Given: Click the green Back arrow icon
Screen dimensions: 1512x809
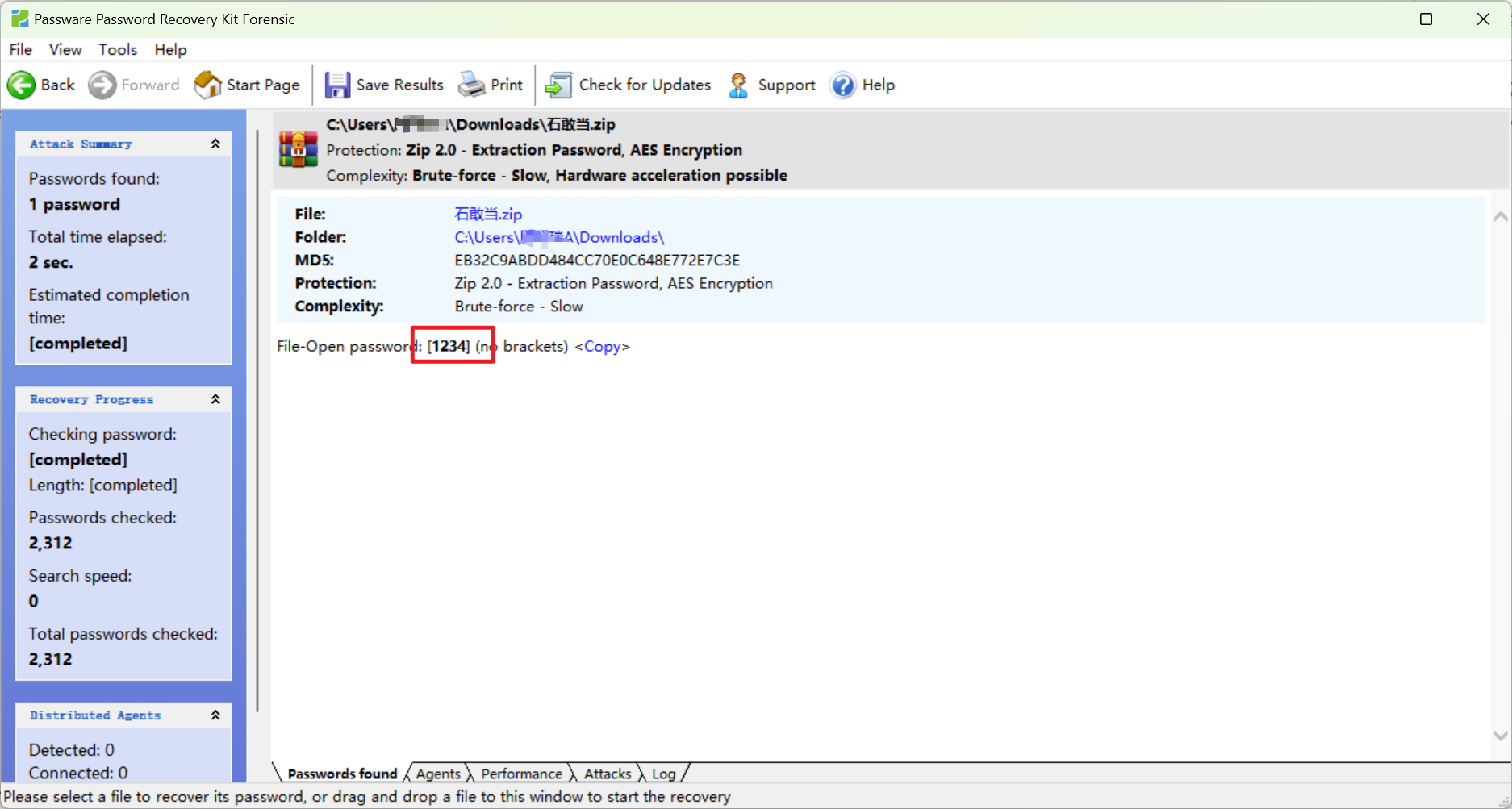Looking at the screenshot, I should 22,85.
